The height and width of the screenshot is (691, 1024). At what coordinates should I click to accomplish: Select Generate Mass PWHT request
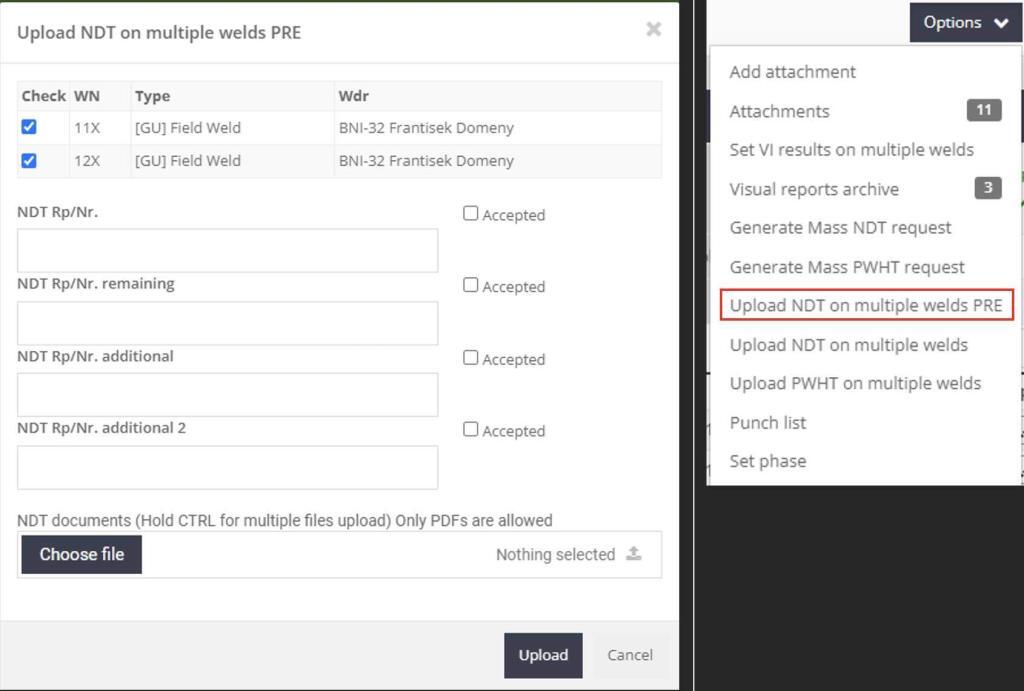(x=846, y=266)
